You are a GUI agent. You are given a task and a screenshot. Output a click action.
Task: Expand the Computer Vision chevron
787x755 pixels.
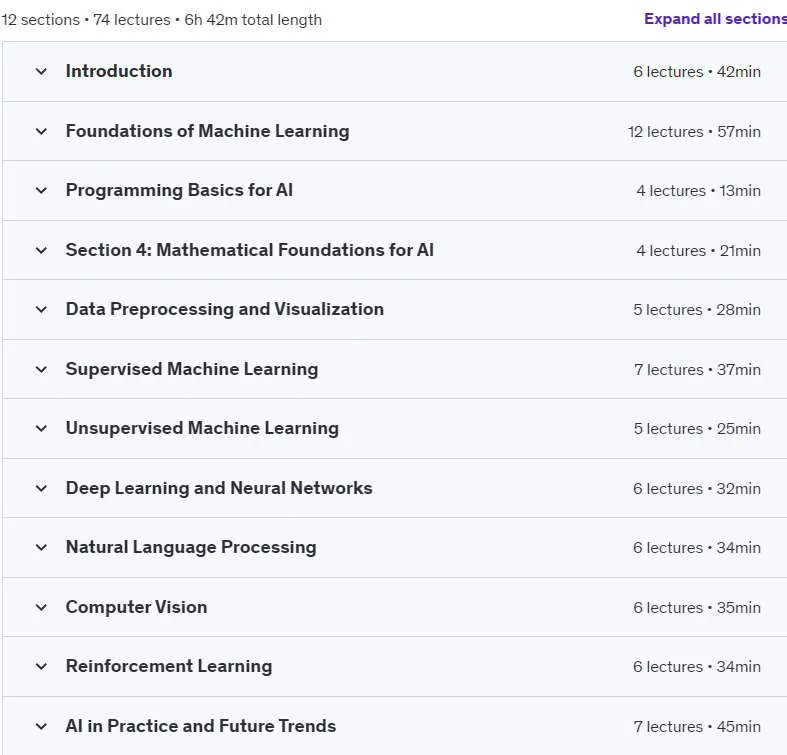coord(42,607)
